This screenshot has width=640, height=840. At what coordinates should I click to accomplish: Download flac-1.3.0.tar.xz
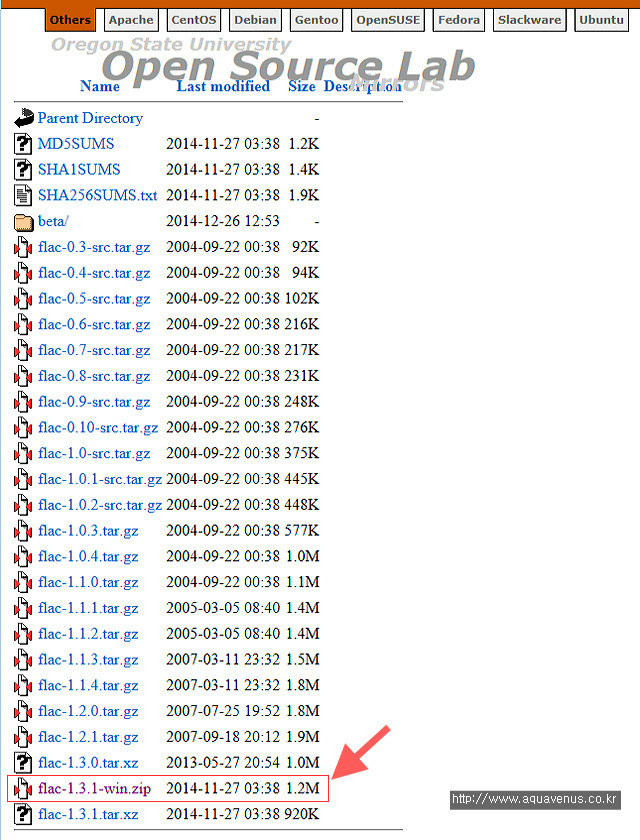pyautogui.click(x=88, y=762)
